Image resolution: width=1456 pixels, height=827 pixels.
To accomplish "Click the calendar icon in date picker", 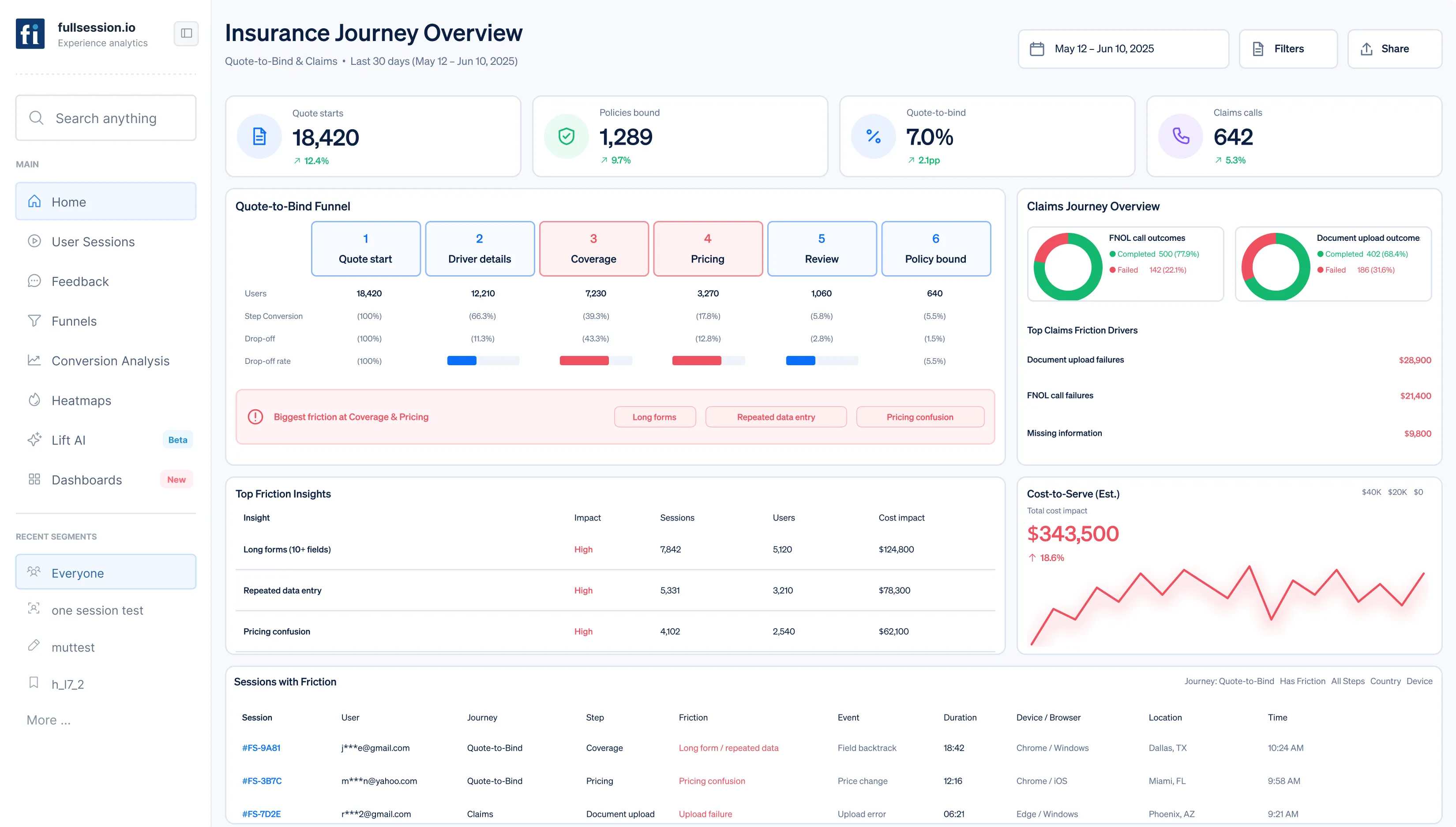I will (1037, 49).
